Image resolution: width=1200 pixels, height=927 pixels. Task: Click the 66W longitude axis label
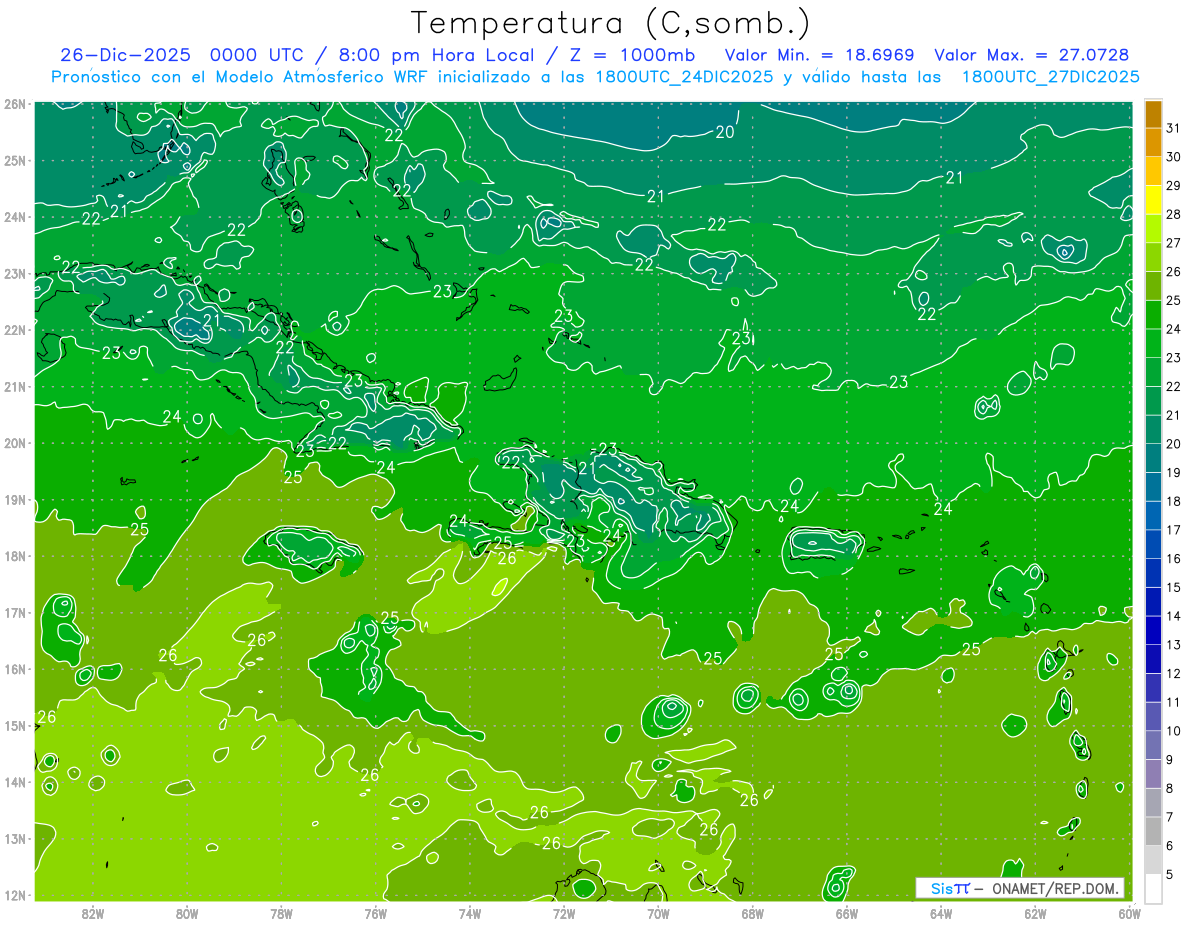pyautogui.click(x=847, y=912)
